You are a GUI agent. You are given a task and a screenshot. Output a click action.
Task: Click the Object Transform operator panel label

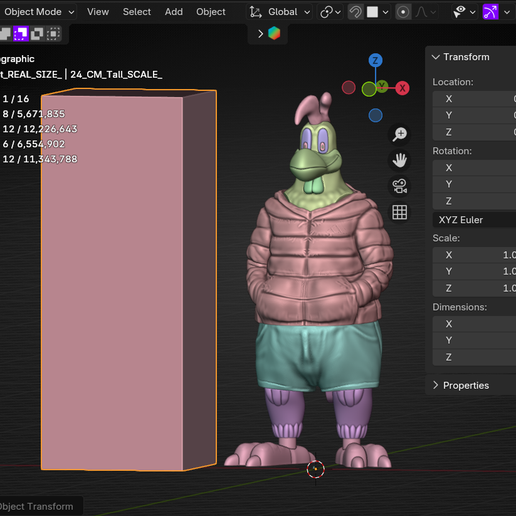click(x=36, y=507)
